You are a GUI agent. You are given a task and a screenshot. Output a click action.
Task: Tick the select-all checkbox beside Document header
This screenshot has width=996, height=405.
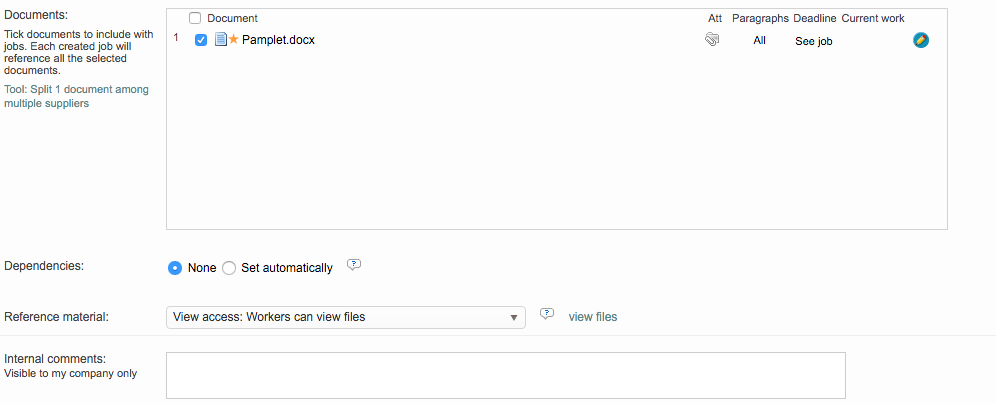point(195,18)
